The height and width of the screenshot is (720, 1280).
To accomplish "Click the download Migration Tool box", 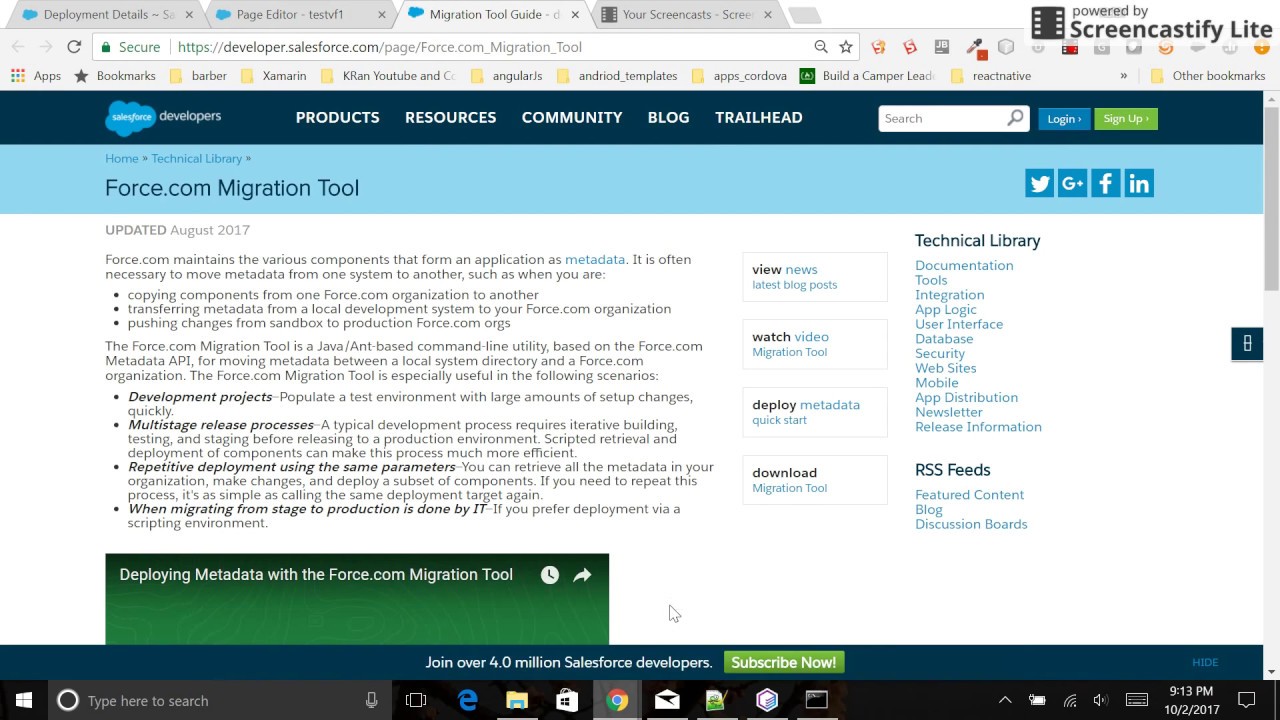I will click(x=815, y=480).
